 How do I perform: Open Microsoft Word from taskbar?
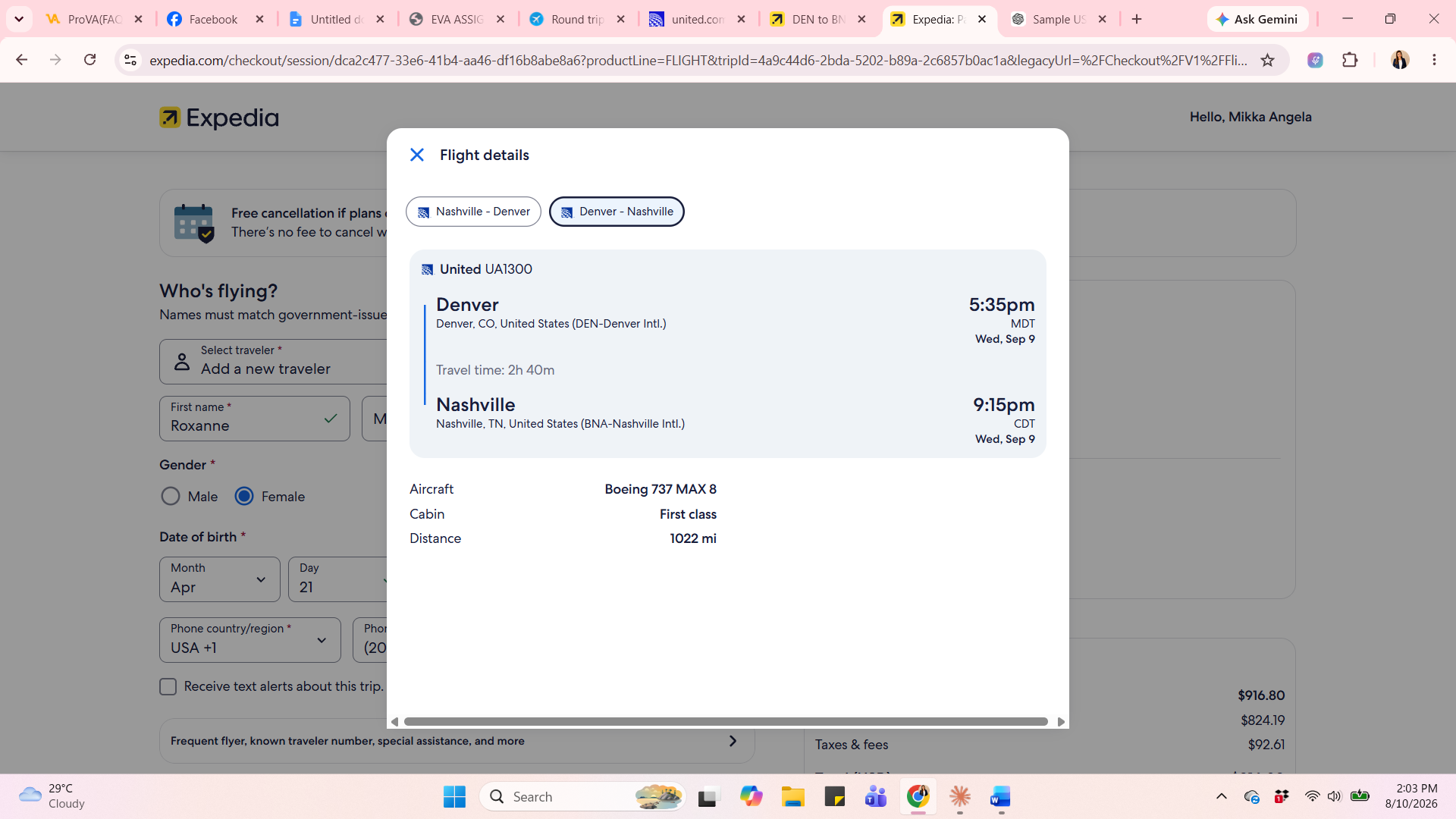(x=1000, y=797)
